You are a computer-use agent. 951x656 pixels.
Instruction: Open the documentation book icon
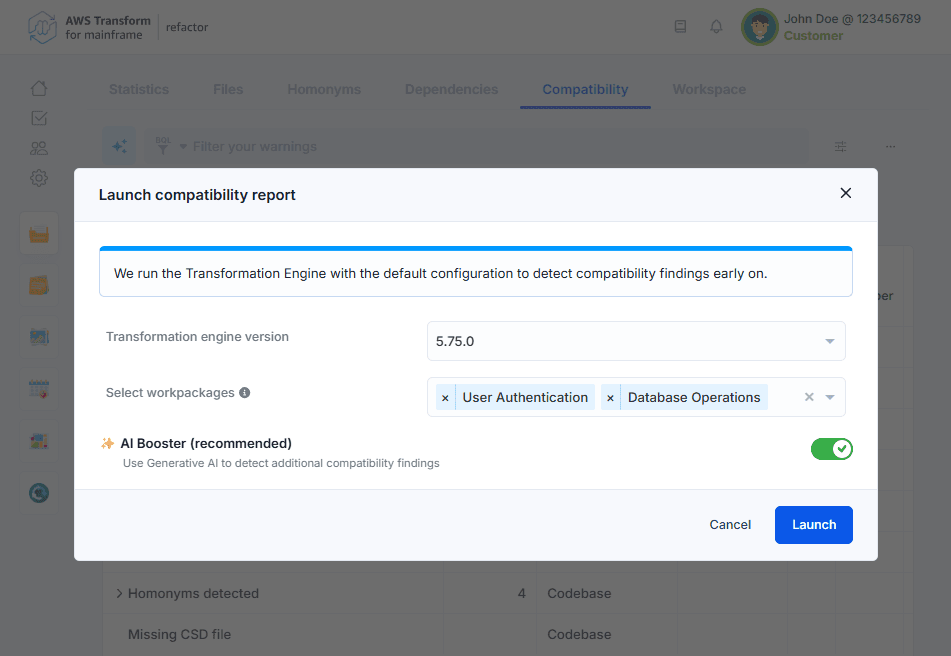pos(680,27)
